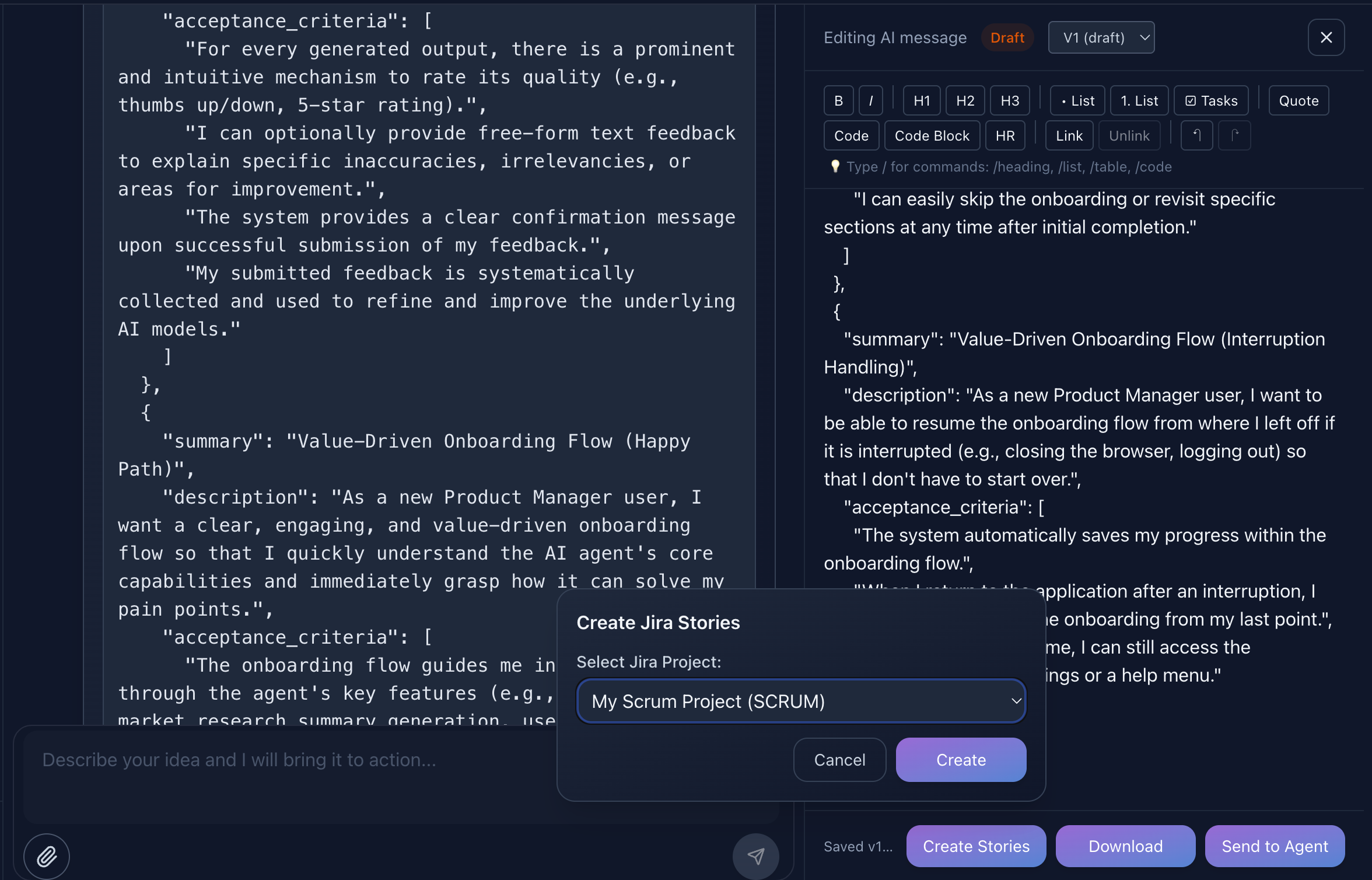Select heading level H2
Viewport: 1372px width, 880px height.
click(965, 100)
